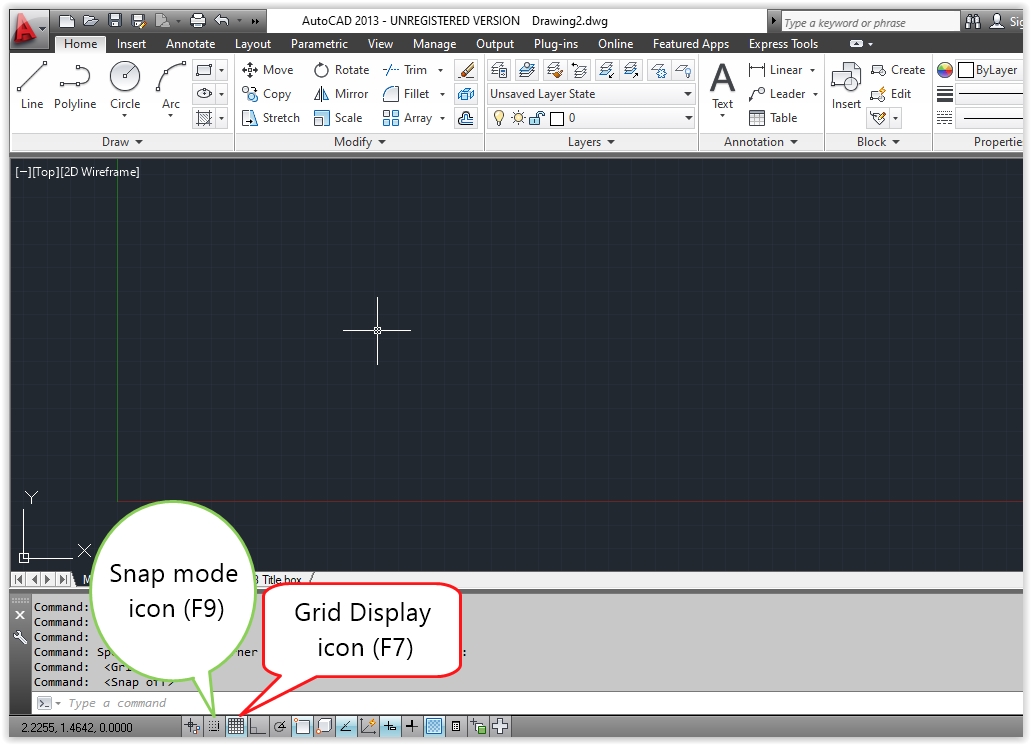This screenshot has width=1031, height=745.
Task: Open the Layer Properties manager icon
Action: [x=498, y=69]
